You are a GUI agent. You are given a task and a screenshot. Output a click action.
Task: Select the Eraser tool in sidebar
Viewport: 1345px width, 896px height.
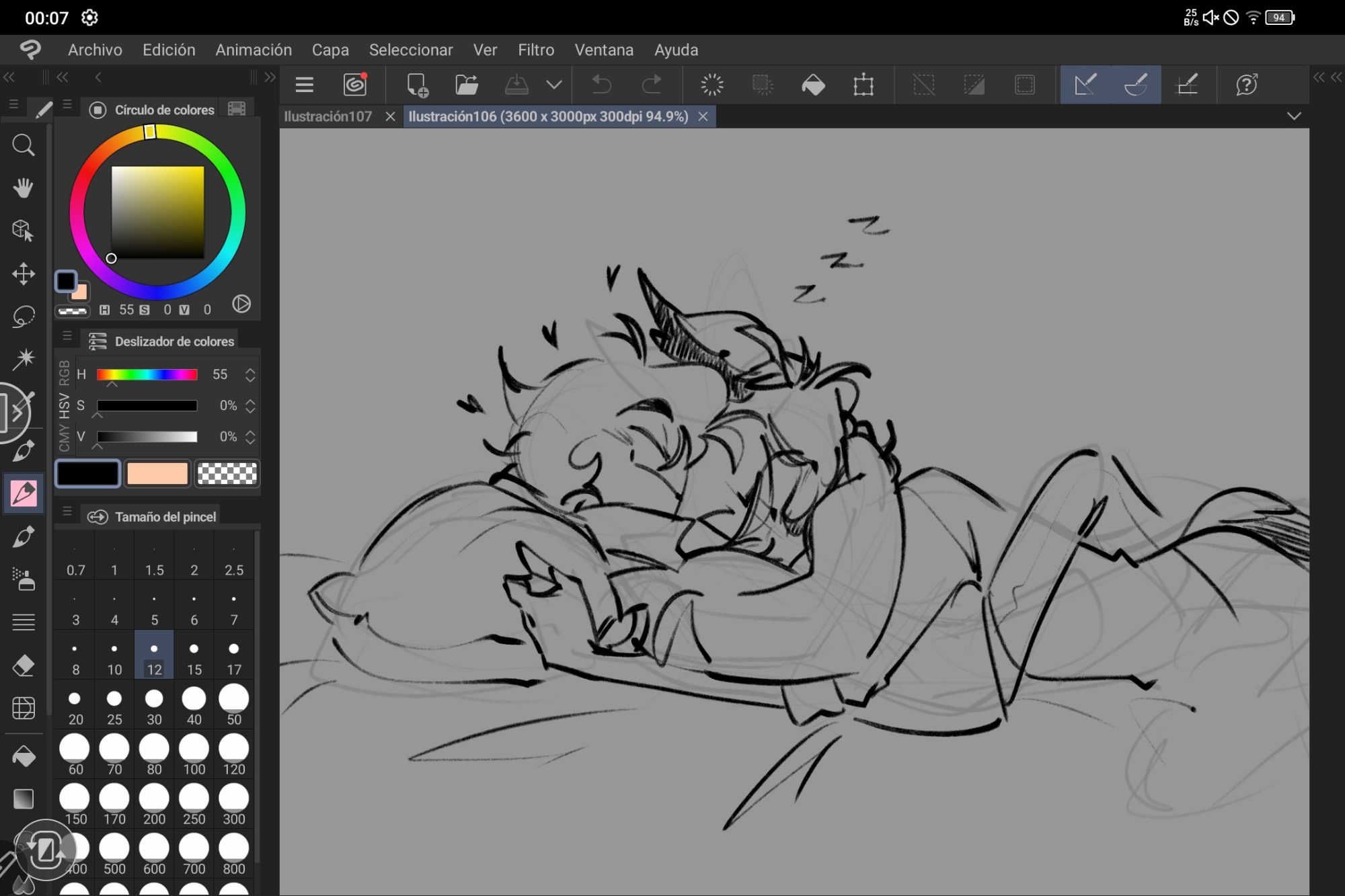(24, 665)
